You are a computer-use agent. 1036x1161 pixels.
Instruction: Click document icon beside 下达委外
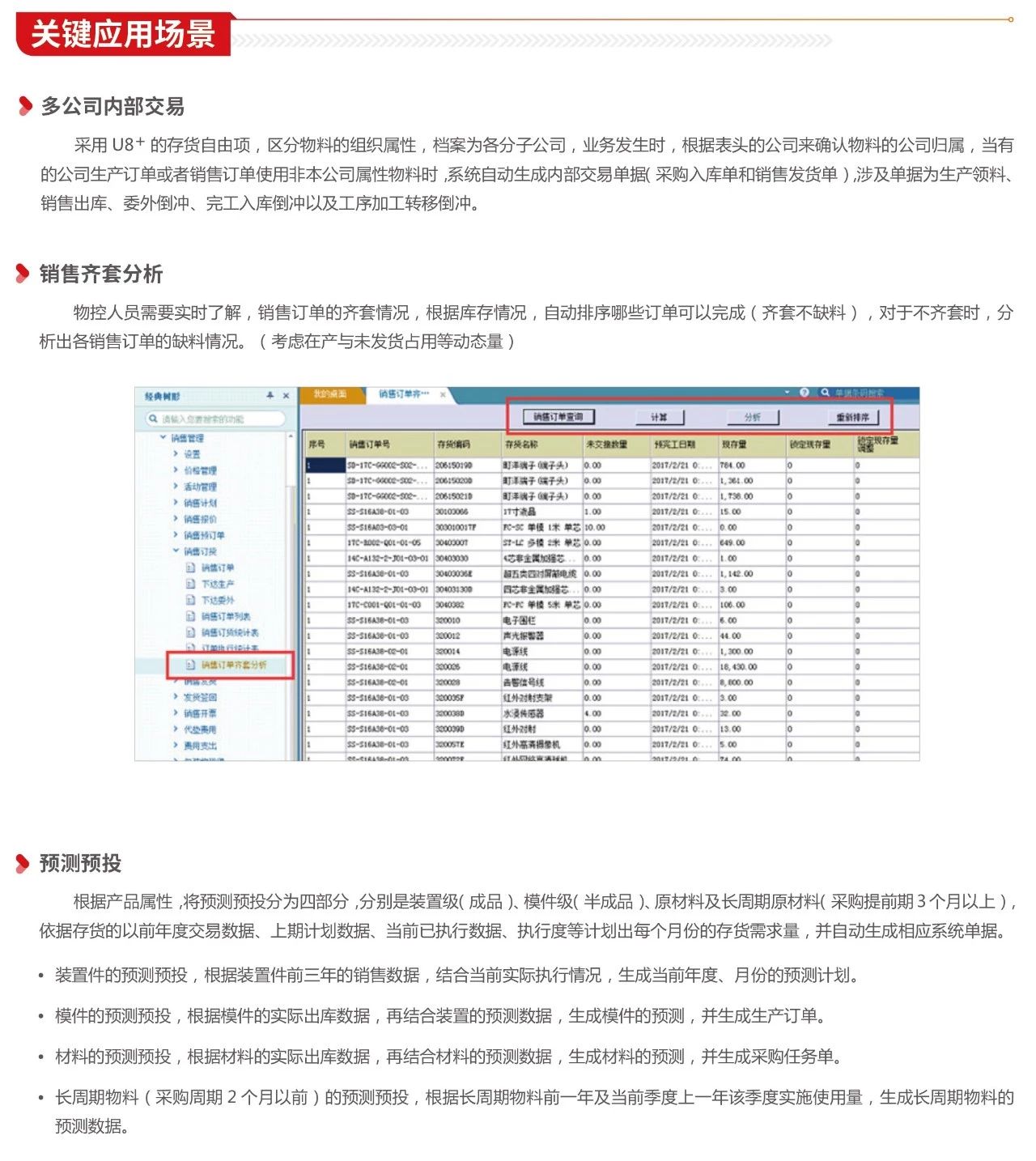191,600
